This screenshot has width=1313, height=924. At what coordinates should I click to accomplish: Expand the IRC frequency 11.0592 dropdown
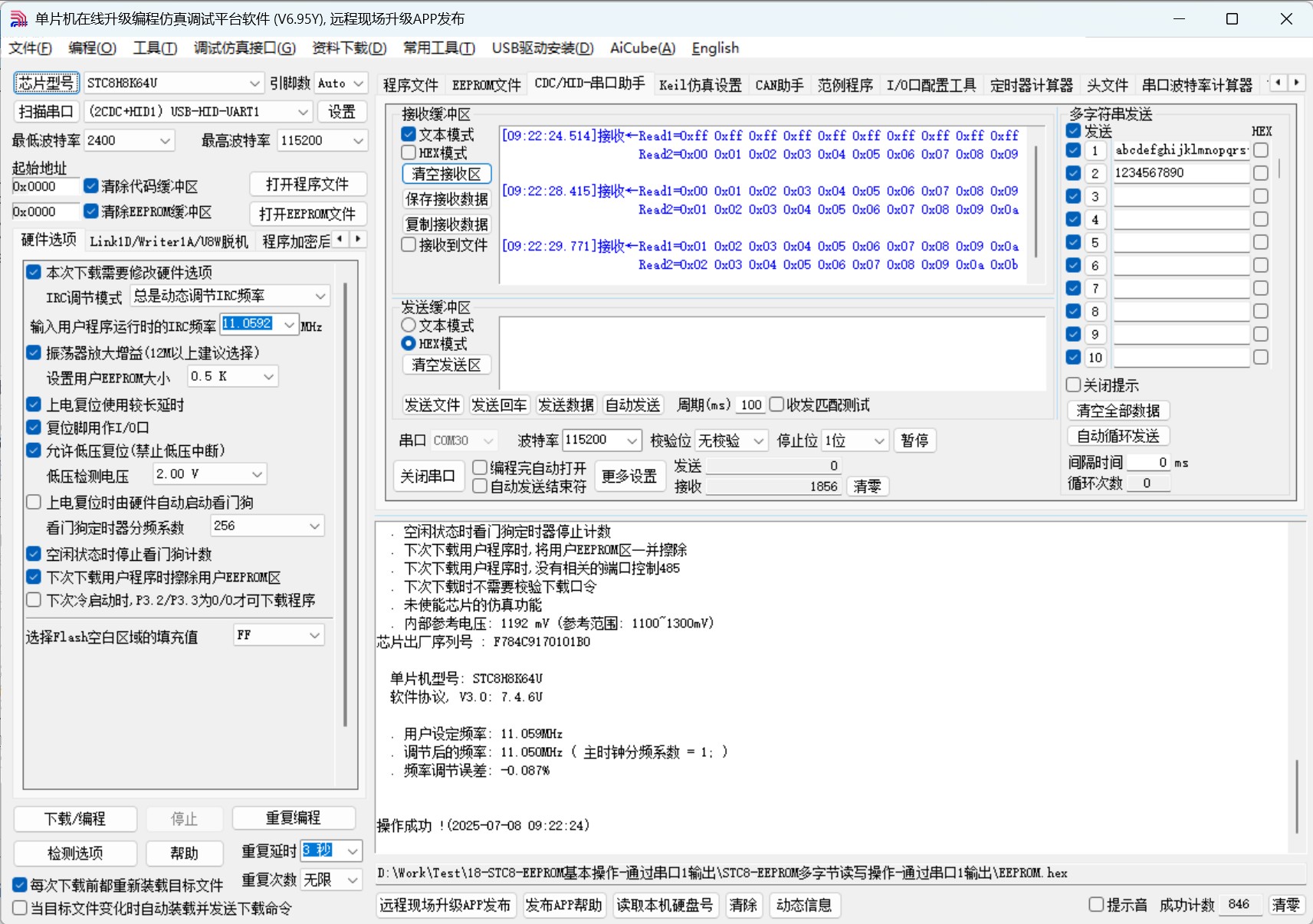tap(289, 325)
